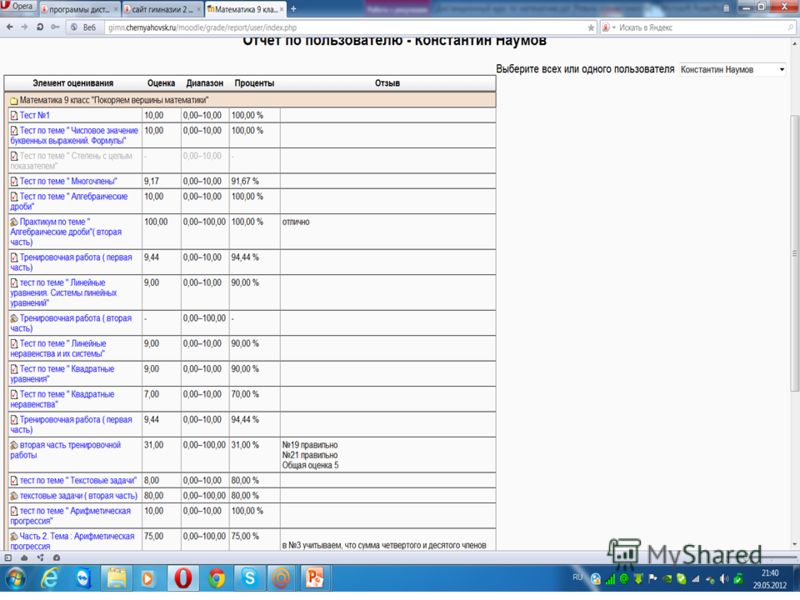Open 'Многочлены' test link

[x=68, y=181]
